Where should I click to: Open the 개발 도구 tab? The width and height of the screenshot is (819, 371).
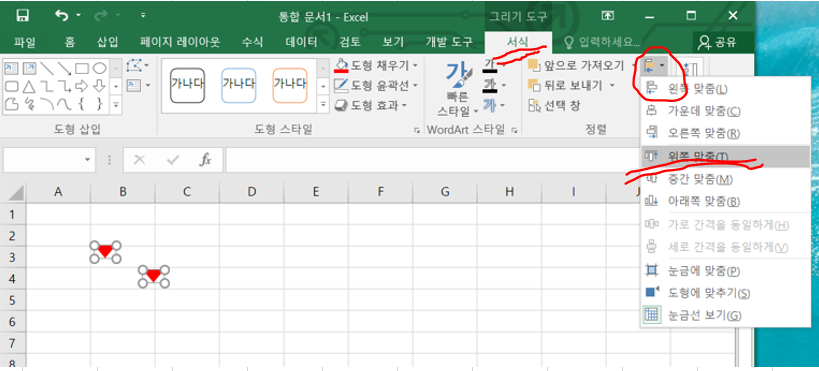(x=449, y=42)
